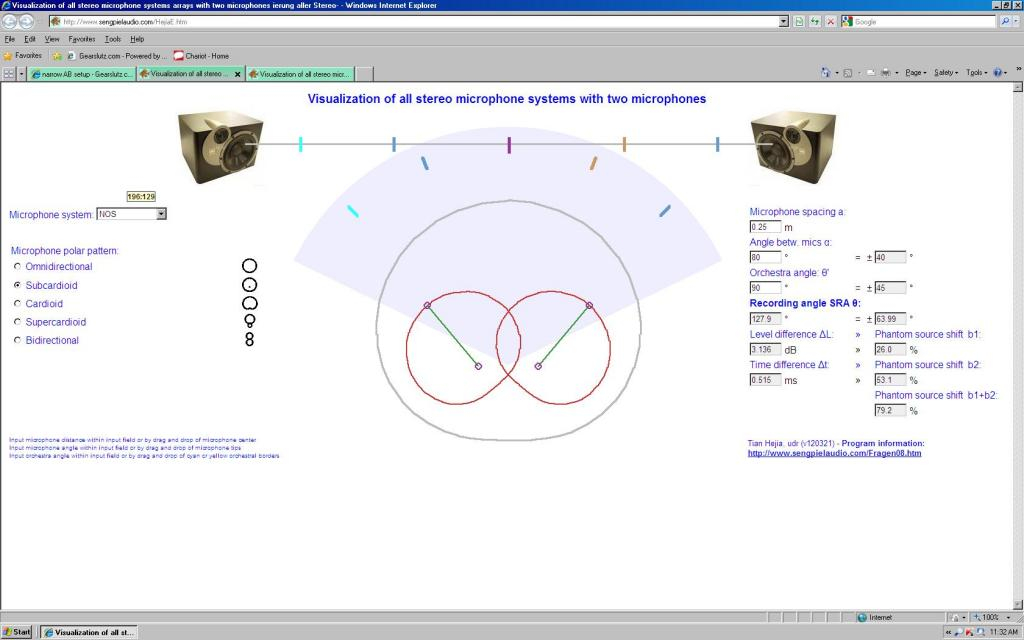Open the Safety toolbar dropdown
Screen dimensions: 1024x640
pyautogui.click(x=944, y=73)
